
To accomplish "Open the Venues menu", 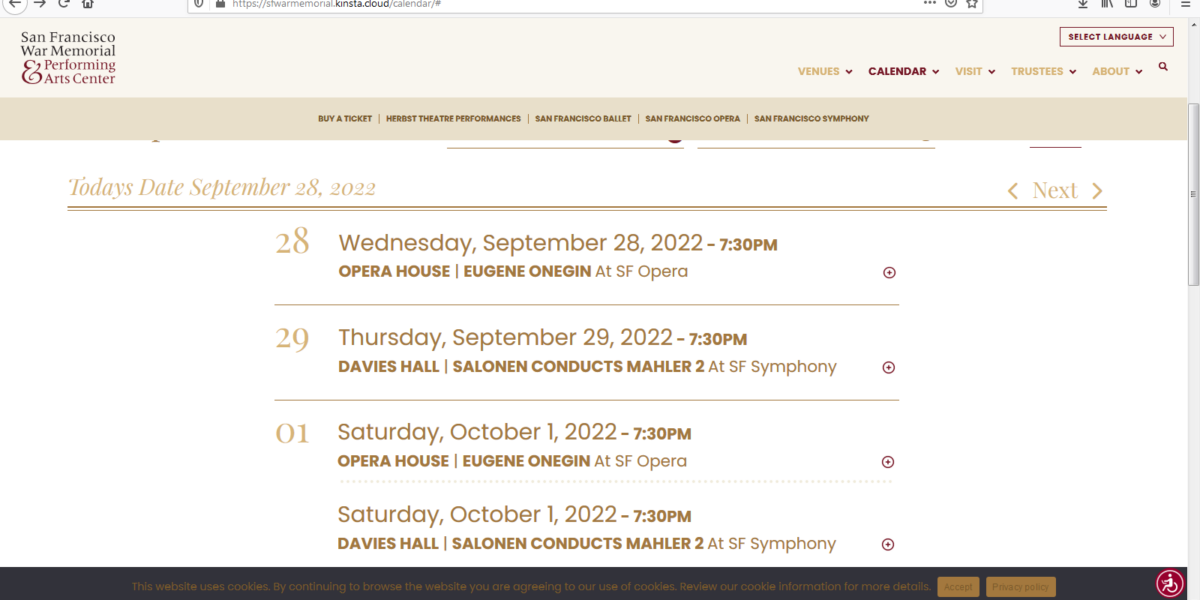I will point(825,72).
